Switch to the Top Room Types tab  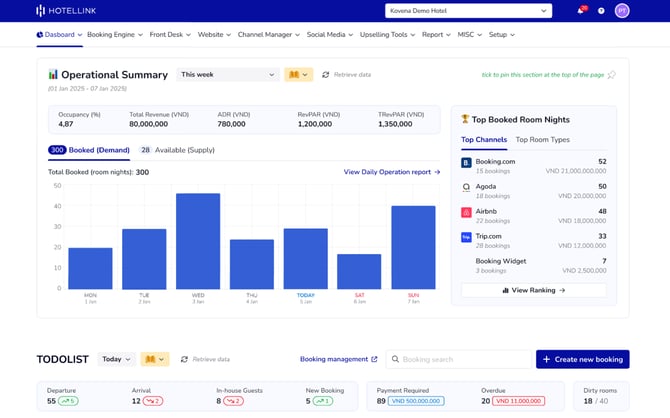pos(543,139)
